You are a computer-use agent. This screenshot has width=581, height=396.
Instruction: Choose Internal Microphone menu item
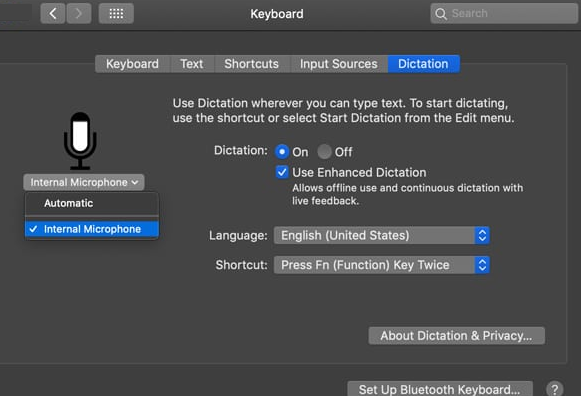coord(92,229)
